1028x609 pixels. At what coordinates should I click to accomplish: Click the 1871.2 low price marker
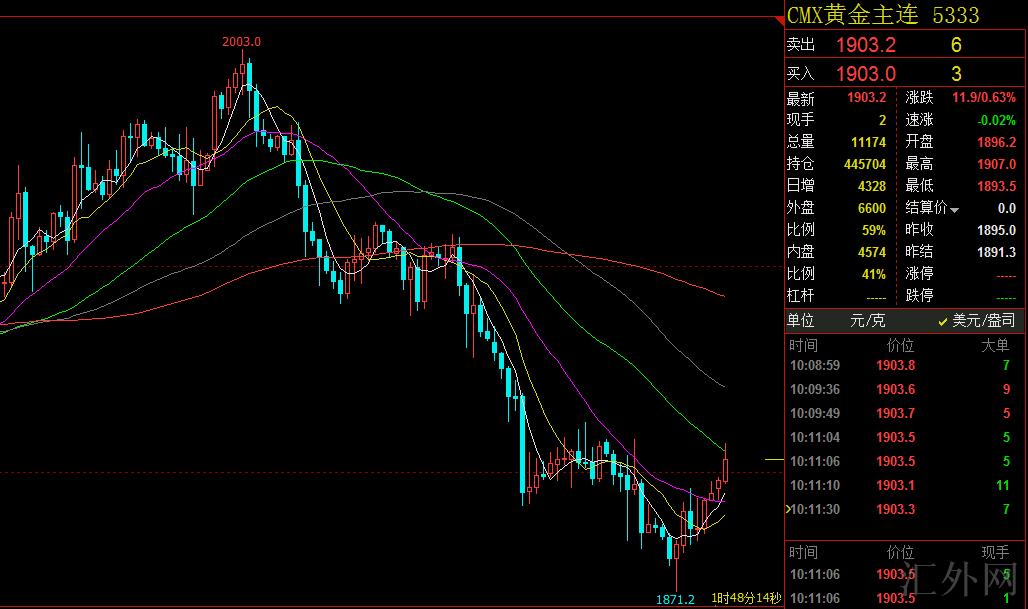675,599
